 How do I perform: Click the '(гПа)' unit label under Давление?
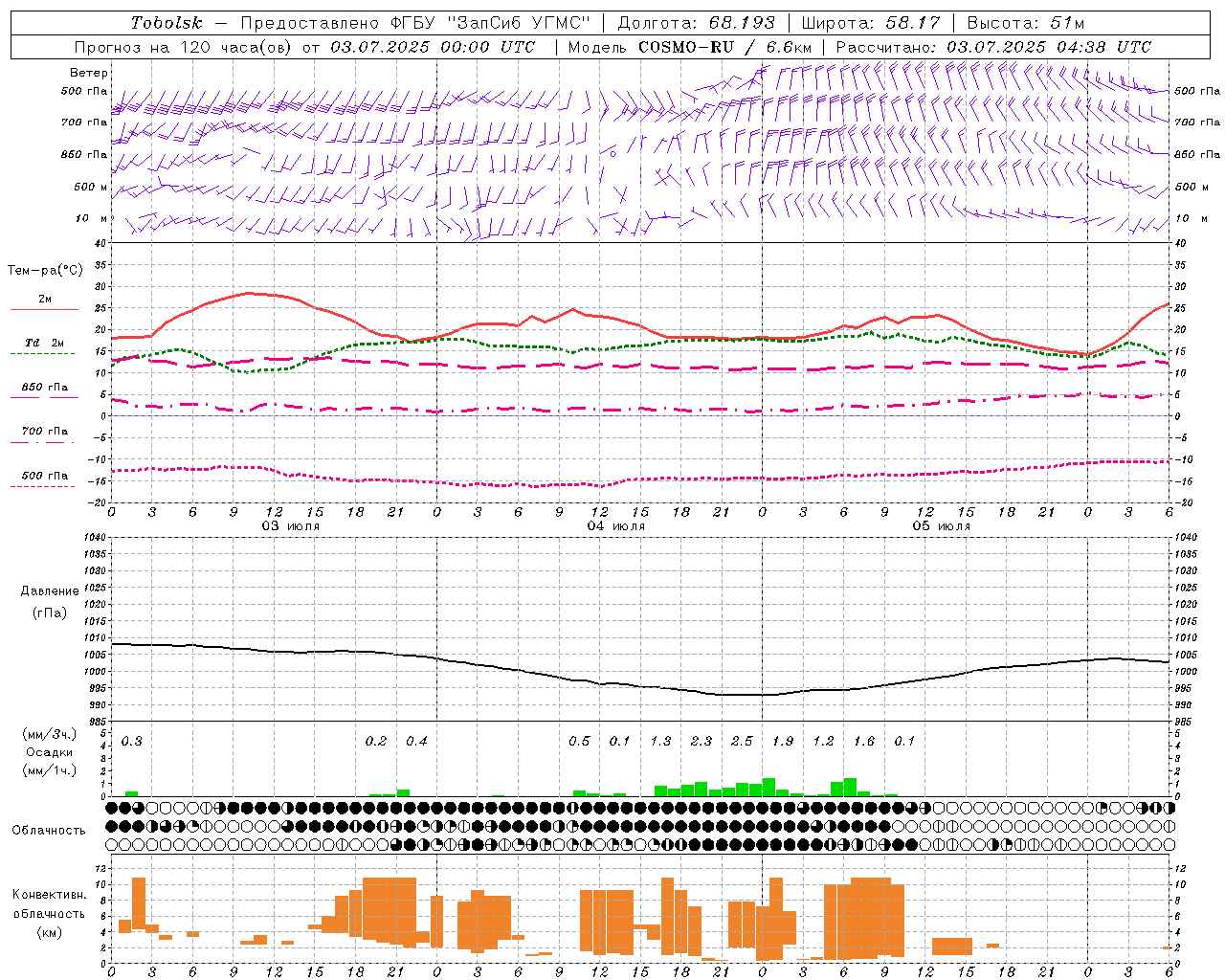(49, 613)
